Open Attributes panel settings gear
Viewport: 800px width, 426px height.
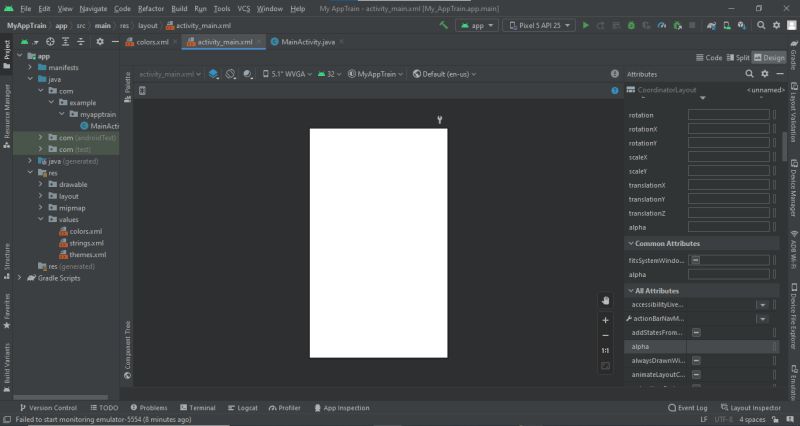pos(764,74)
